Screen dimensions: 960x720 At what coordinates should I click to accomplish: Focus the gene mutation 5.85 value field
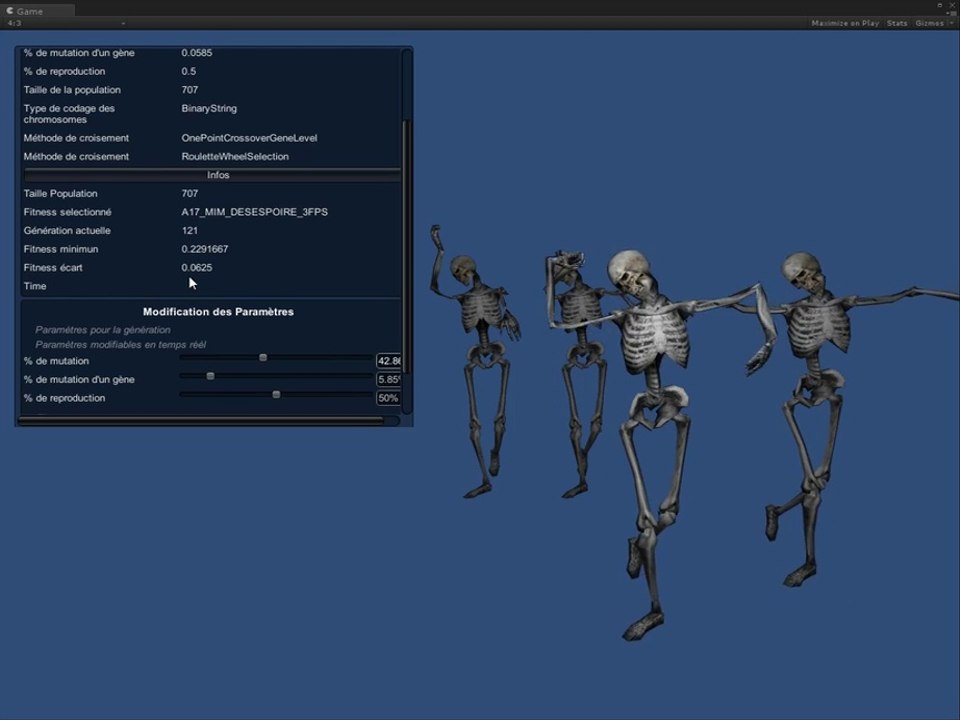click(x=388, y=380)
